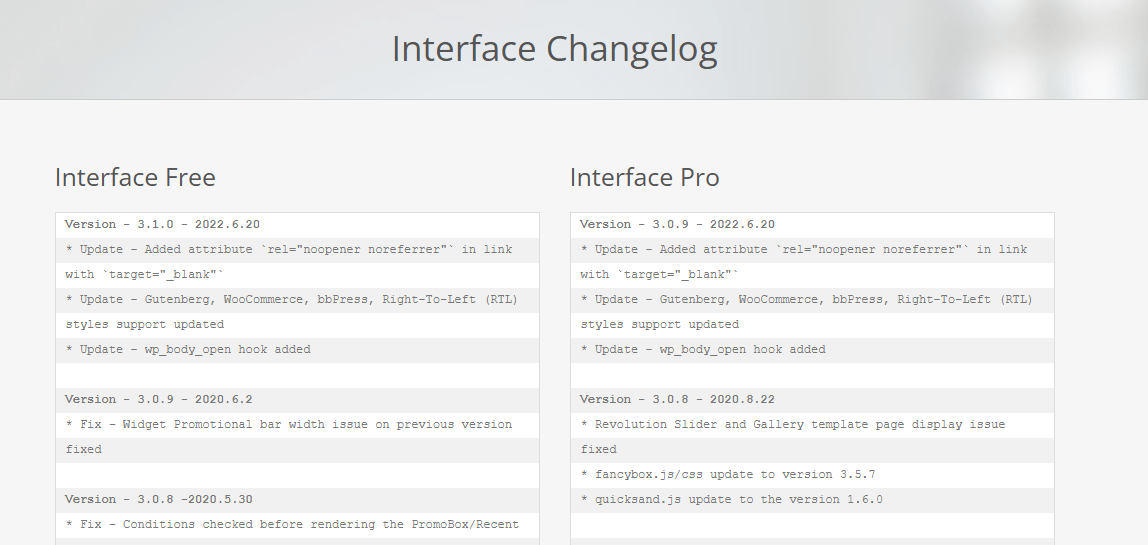The height and width of the screenshot is (545, 1148).
Task: Select the Interface Pro heading
Action: click(x=644, y=177)
